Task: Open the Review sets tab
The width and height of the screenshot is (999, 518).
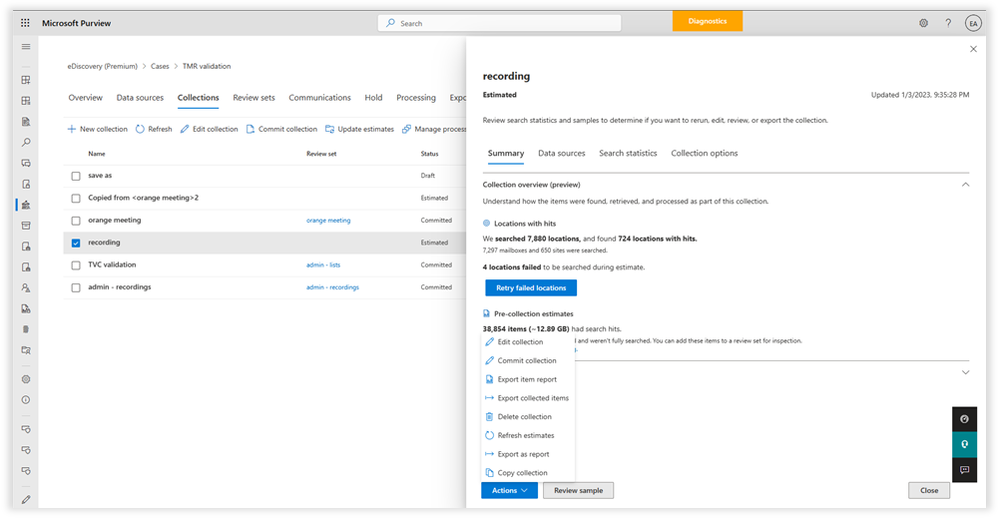Action: (254, 97)
